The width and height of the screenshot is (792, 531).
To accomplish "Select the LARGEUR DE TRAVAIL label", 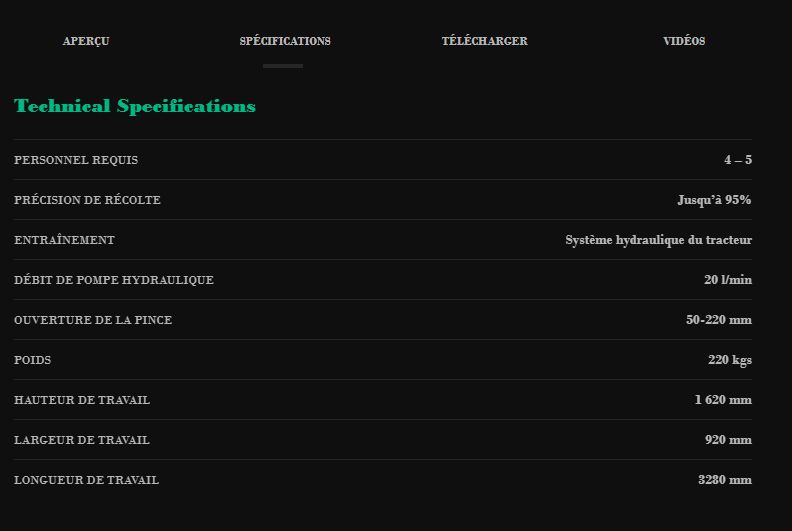I will pos(82,440).
